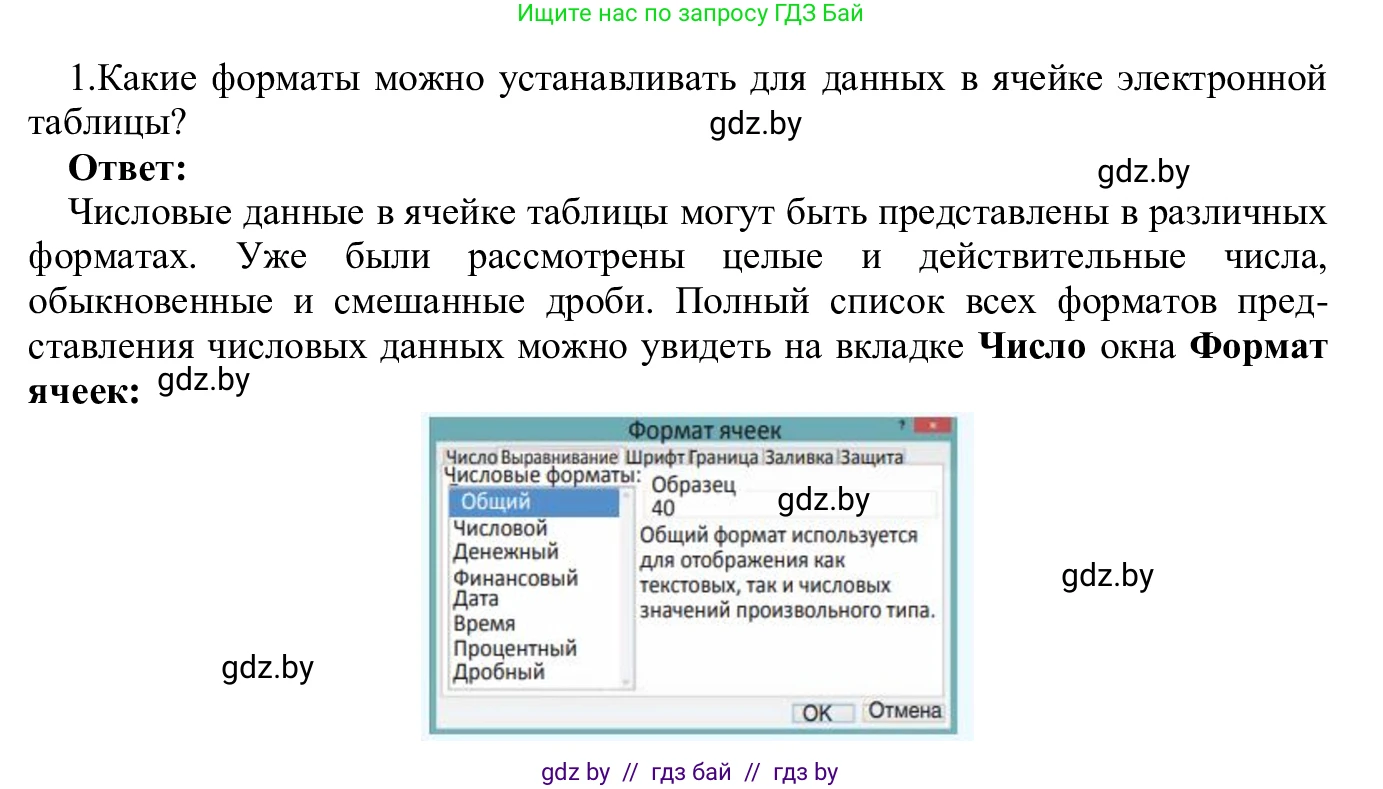Click inside the Образец sample field
1383x789 pixels.
(790, 503)
